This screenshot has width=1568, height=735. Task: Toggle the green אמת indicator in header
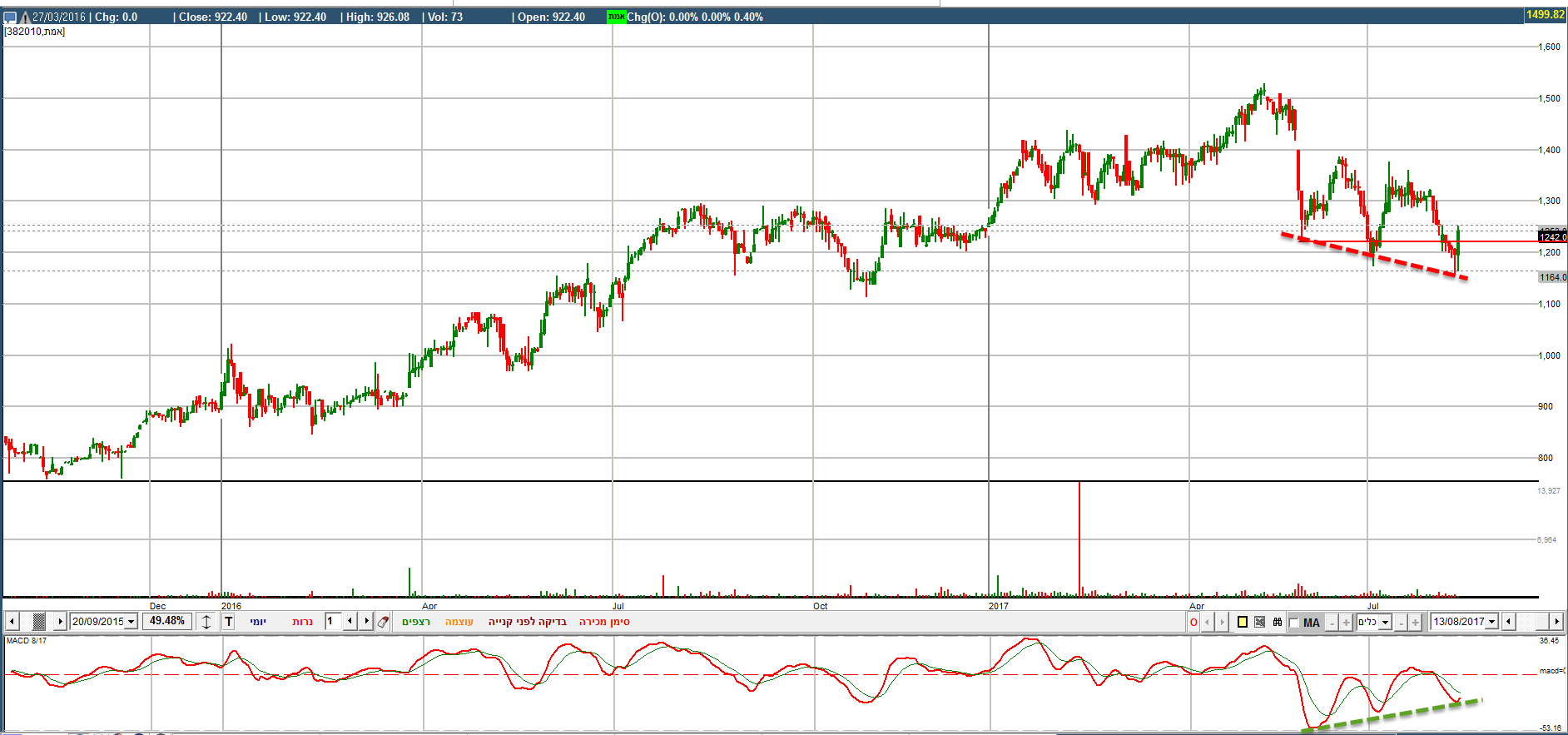click(x=616, y=17)
